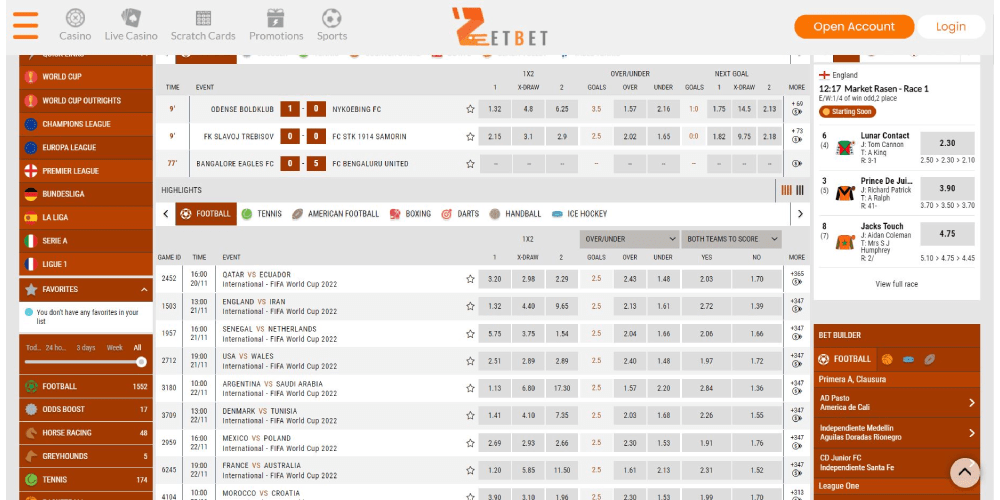
Task: Select Europa League in sidebar
Action: 86,147
